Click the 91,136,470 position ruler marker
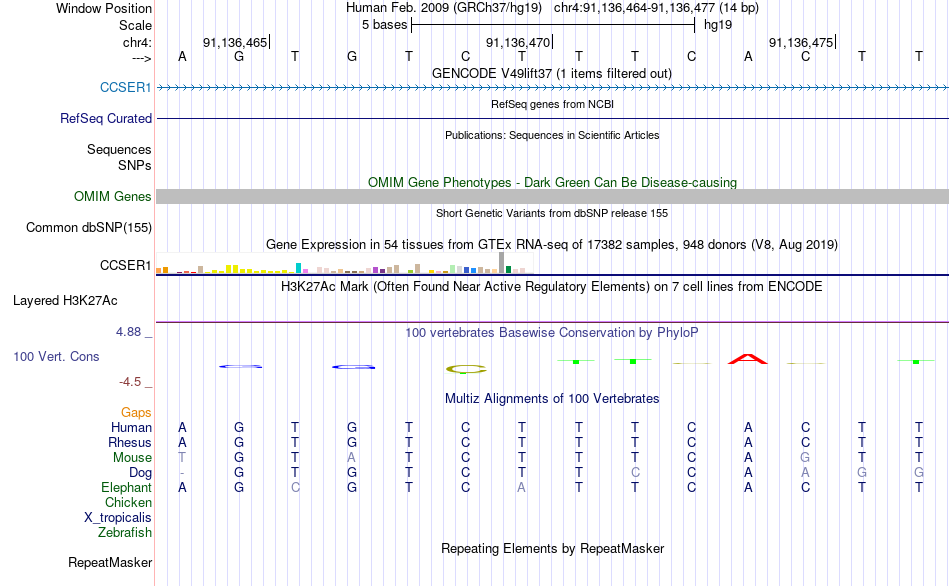Image resolution: width=950 pixels, height=586 pixels. [x=519, y=42]
